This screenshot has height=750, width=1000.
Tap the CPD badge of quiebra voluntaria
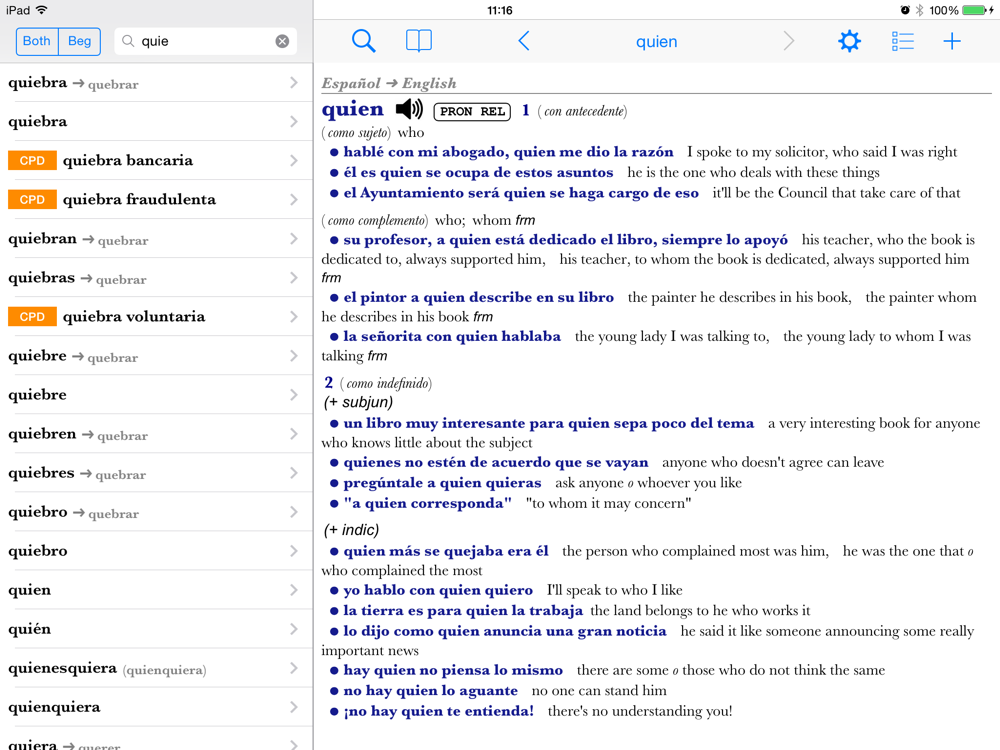pos(33,317)
